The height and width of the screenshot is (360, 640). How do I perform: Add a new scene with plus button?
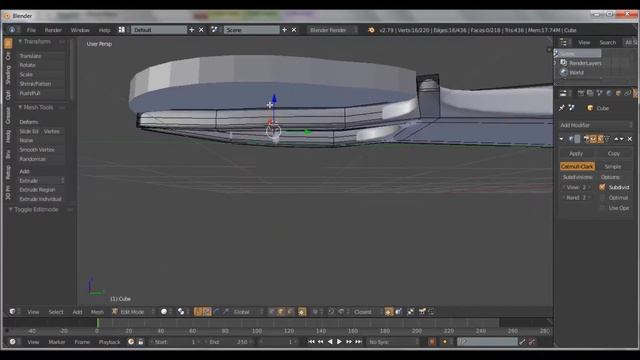pyautogui.click(x=284, y=30)
